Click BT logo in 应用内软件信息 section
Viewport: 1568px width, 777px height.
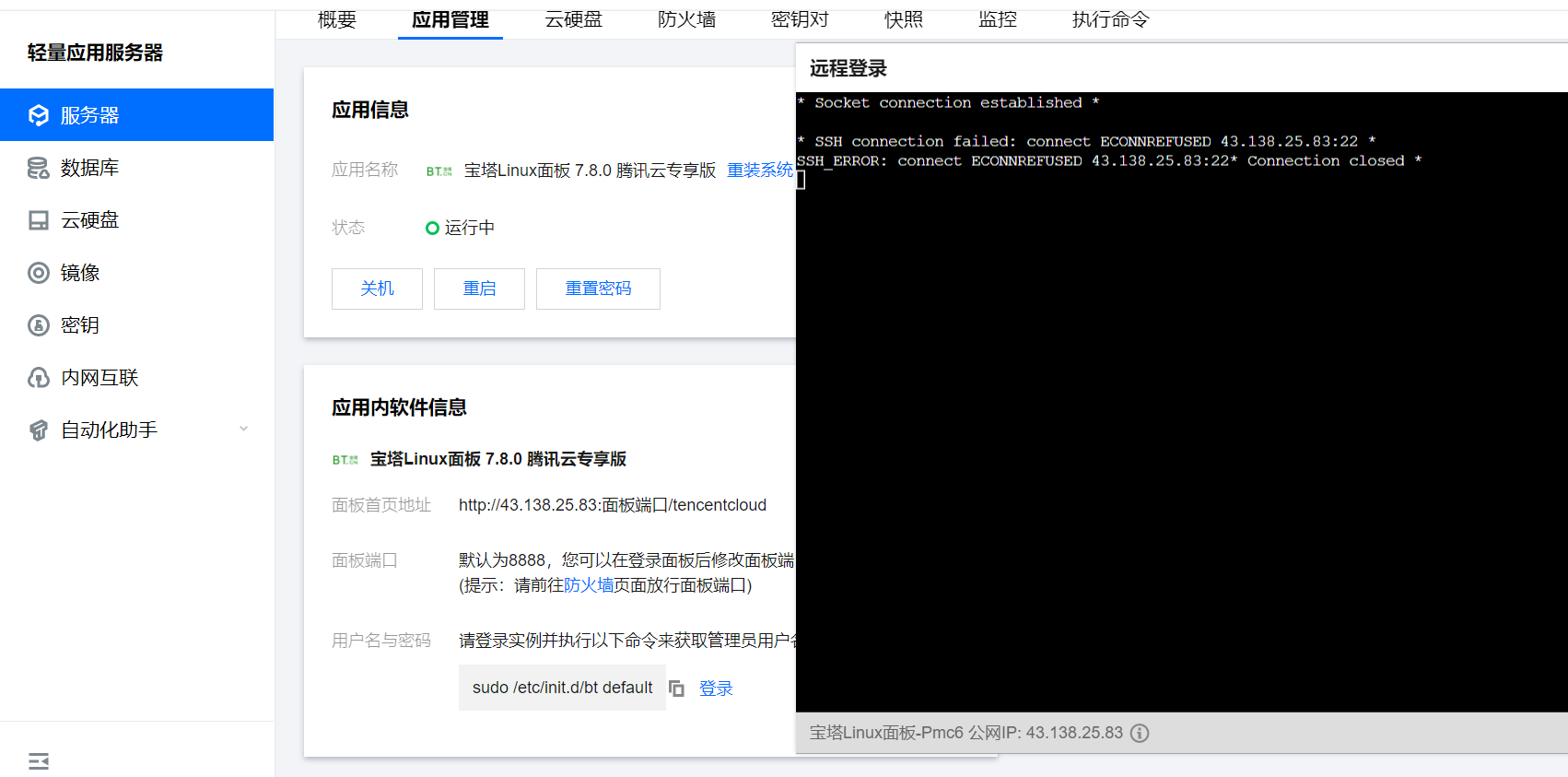[x=345, y=460]
